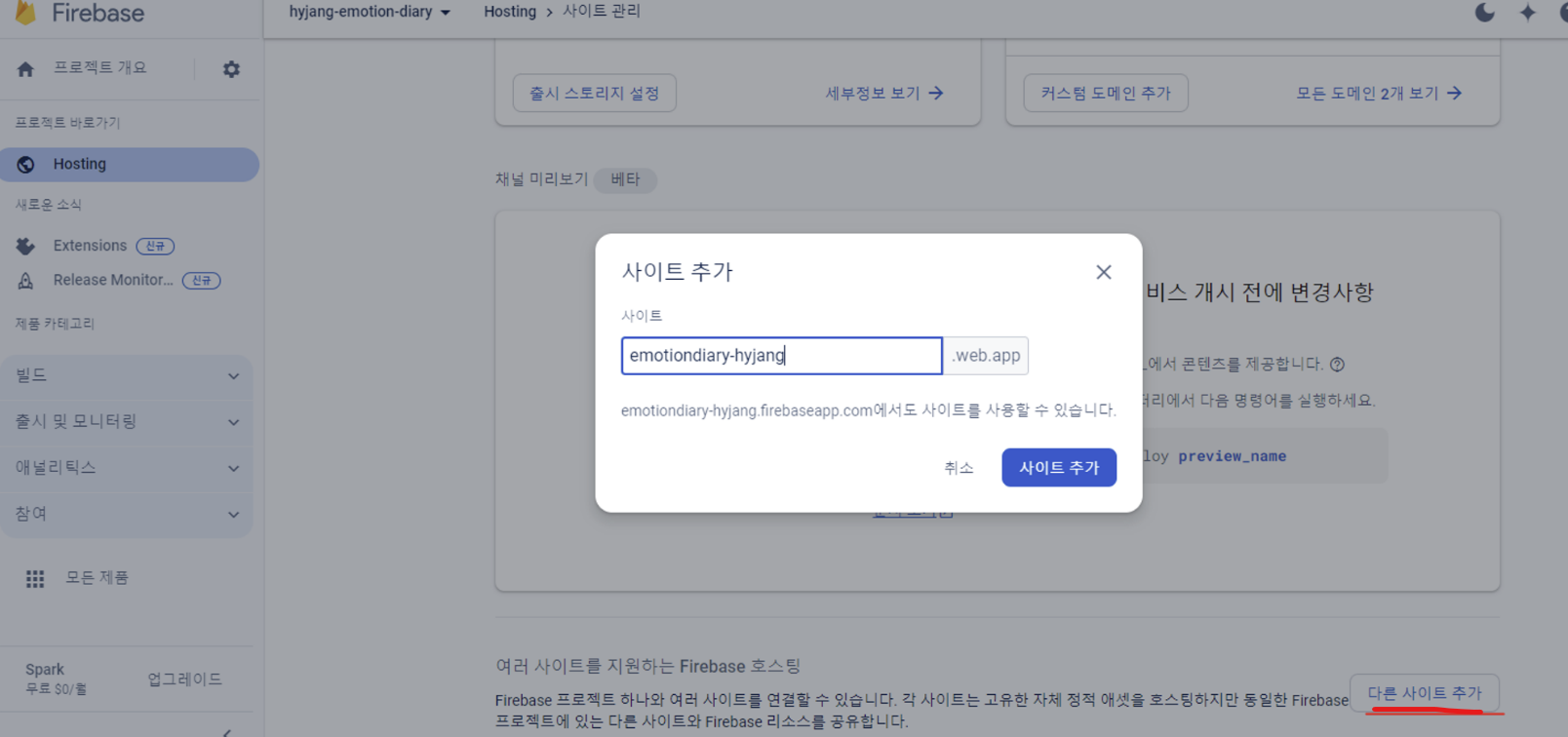Open 모든 제품 in sidebar
Viewport: 1568px width, 737px height.
point(97,577)
